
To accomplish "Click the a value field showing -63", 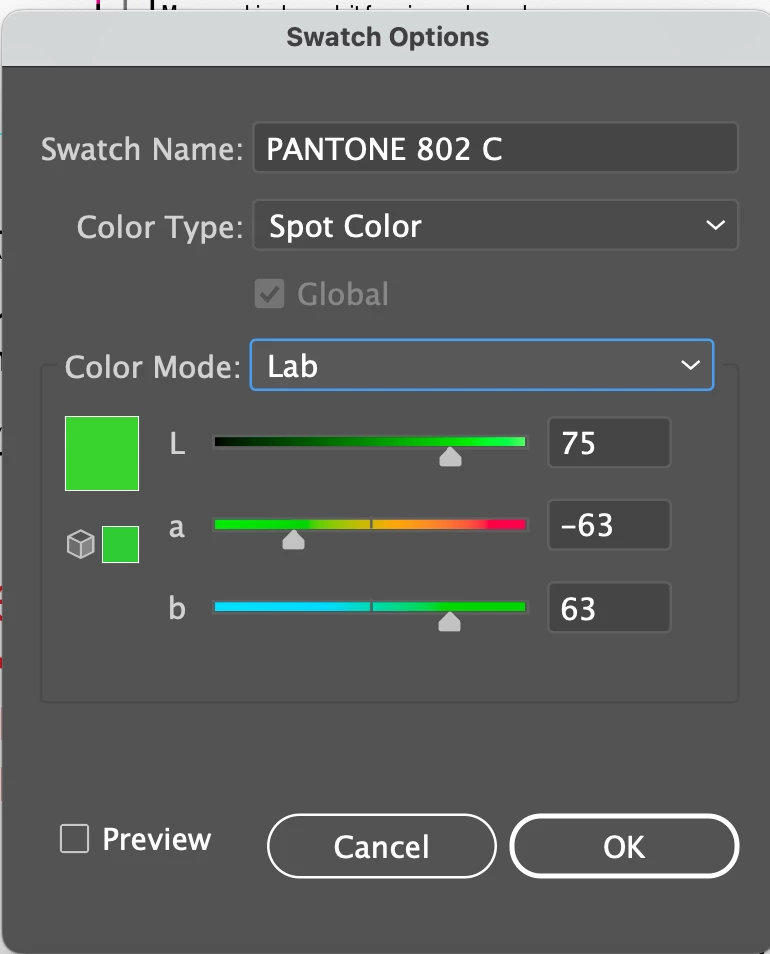I will click(609, 524).
